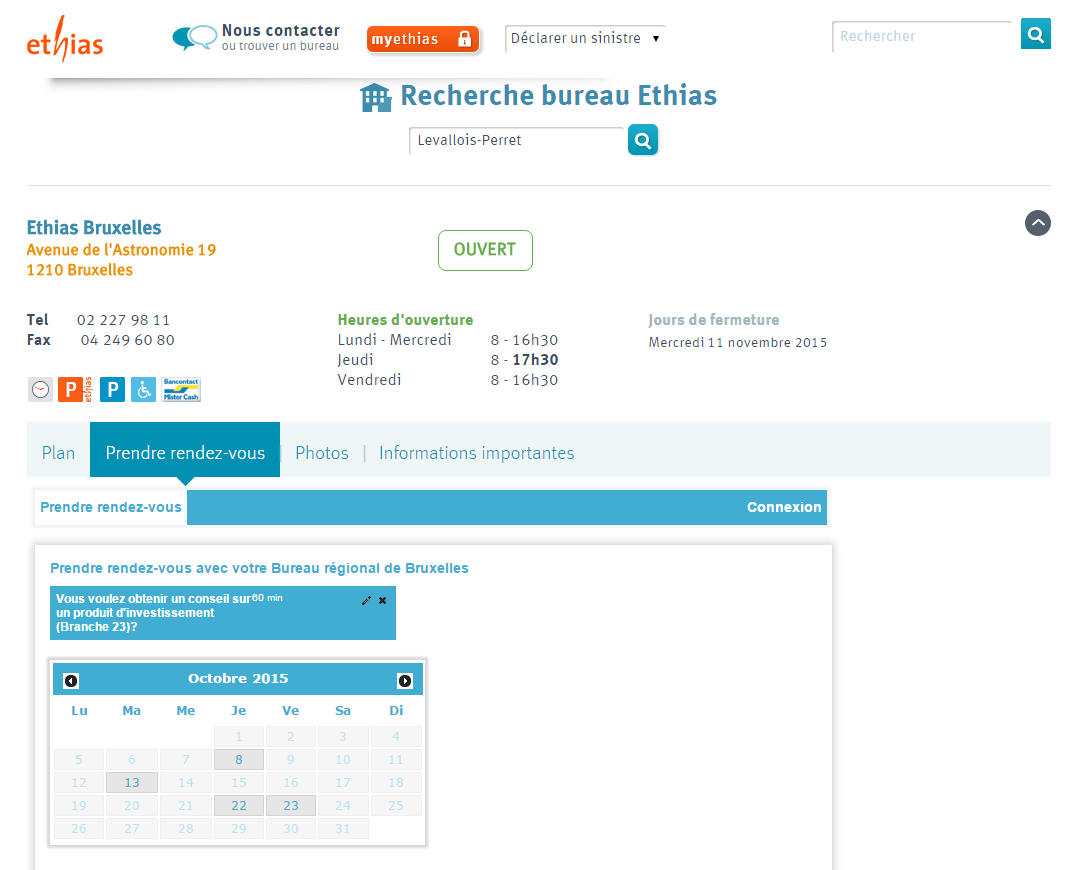
Task: Open the Informations importantes tab
Action: (477, 453)
